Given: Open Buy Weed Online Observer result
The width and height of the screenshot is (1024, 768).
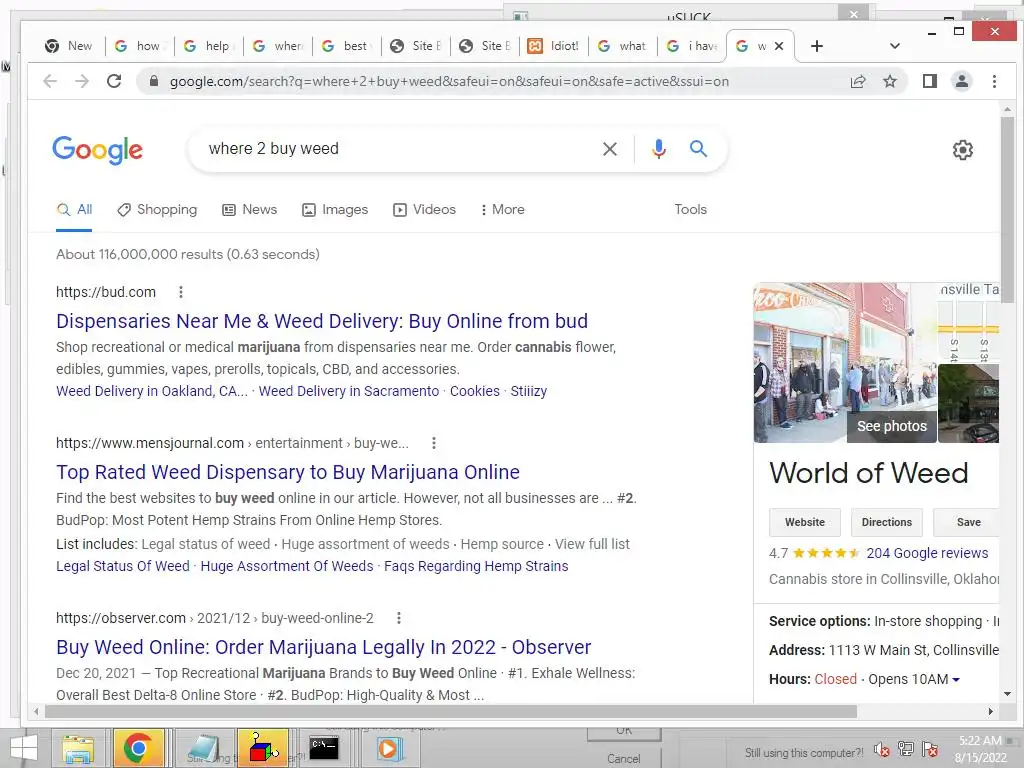Looking at the screenshot, I should [323, 647].
